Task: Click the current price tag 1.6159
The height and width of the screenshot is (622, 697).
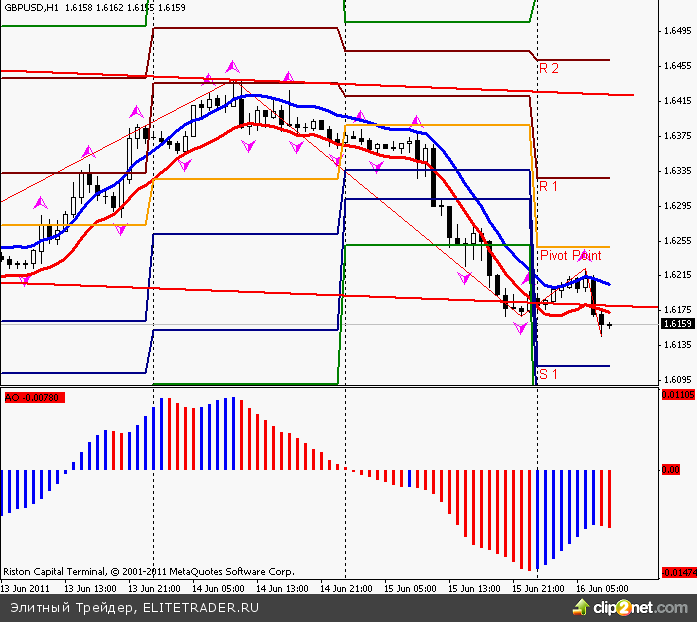Action: pyautogui.click(x=677, y=324)
